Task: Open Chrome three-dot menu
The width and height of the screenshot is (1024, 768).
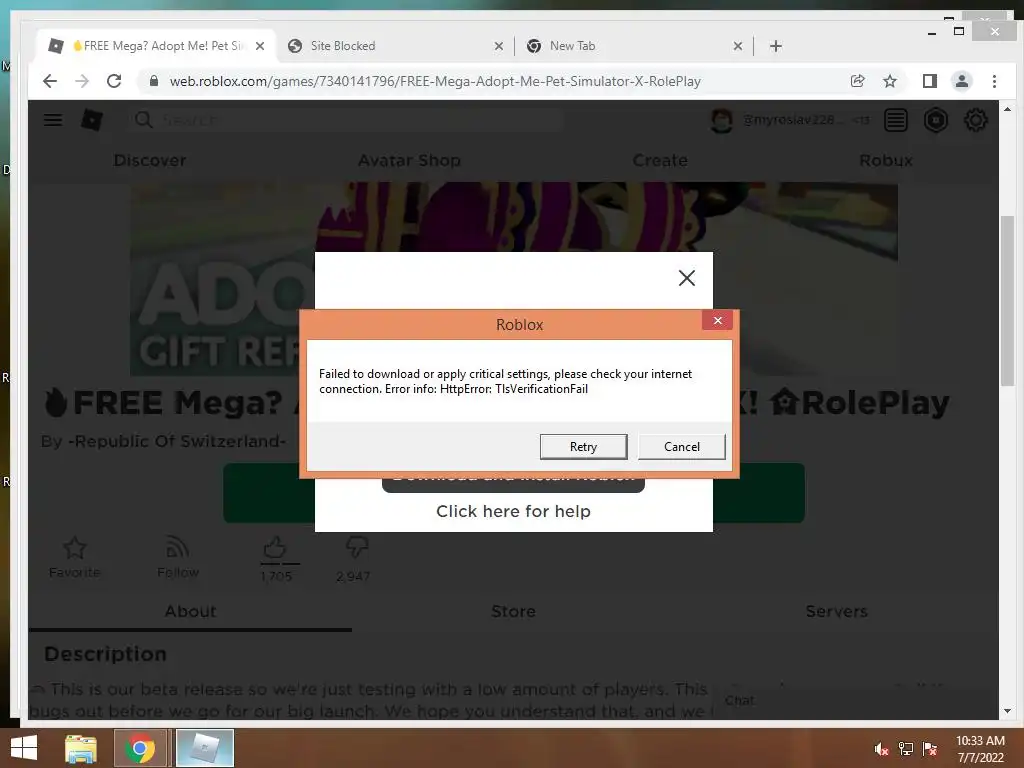Action: click(994, 81)
